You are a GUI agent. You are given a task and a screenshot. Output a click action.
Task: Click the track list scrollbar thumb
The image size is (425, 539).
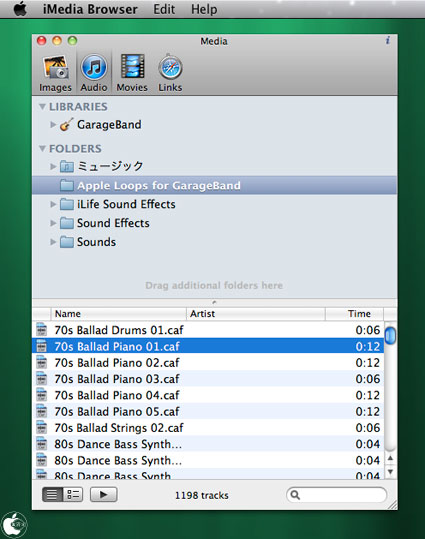(390, 335)
